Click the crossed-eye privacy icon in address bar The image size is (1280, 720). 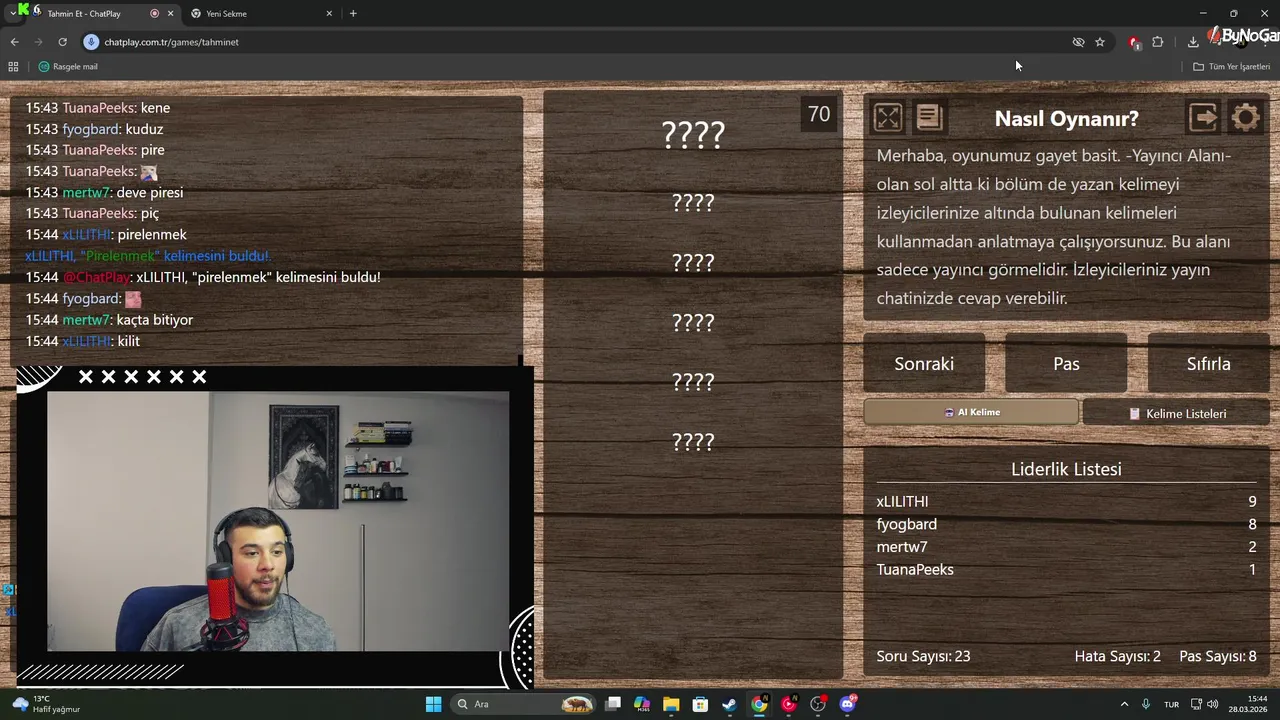[x=1078, y=42]
